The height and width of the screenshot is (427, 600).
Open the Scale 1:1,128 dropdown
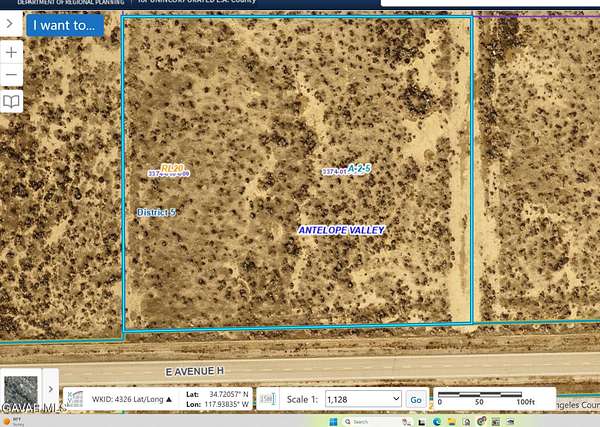coord(363,399)
